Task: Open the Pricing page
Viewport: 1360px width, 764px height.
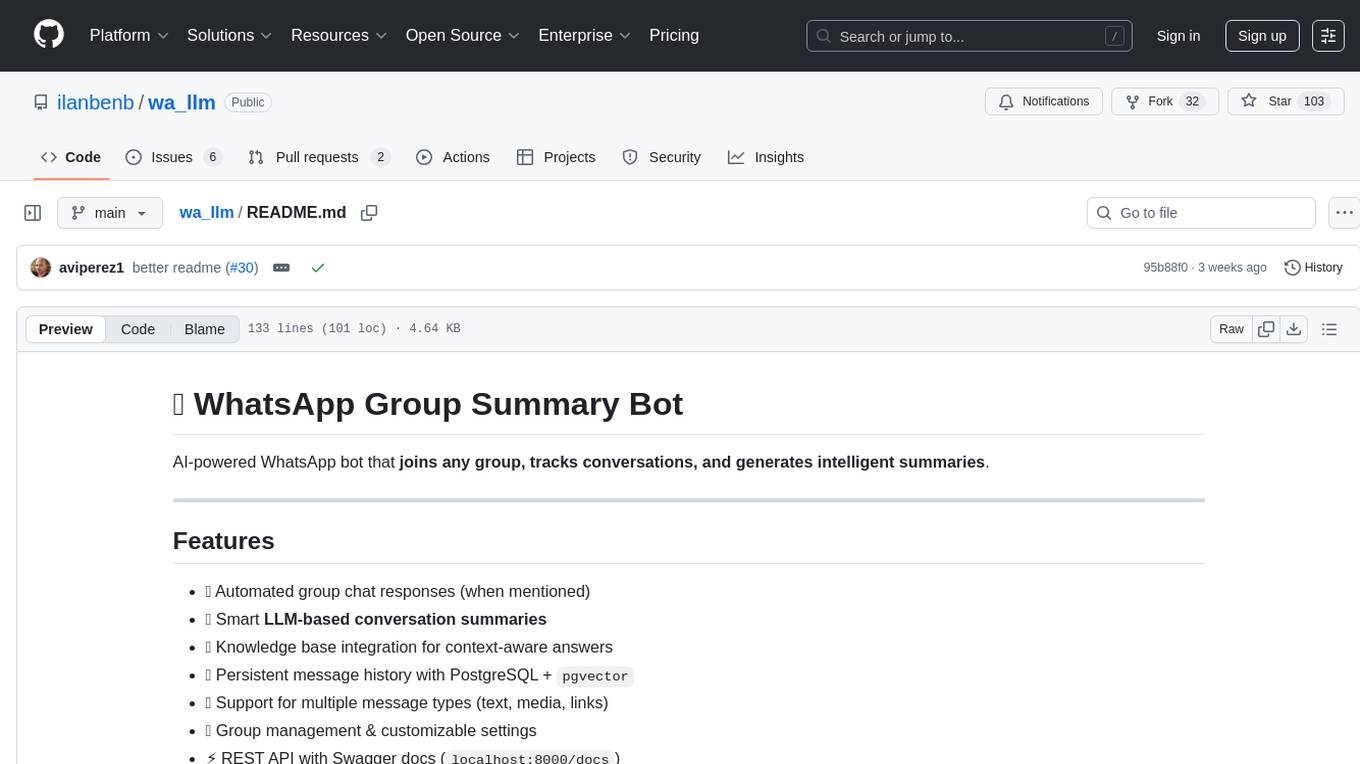Action: click(674, 35)
